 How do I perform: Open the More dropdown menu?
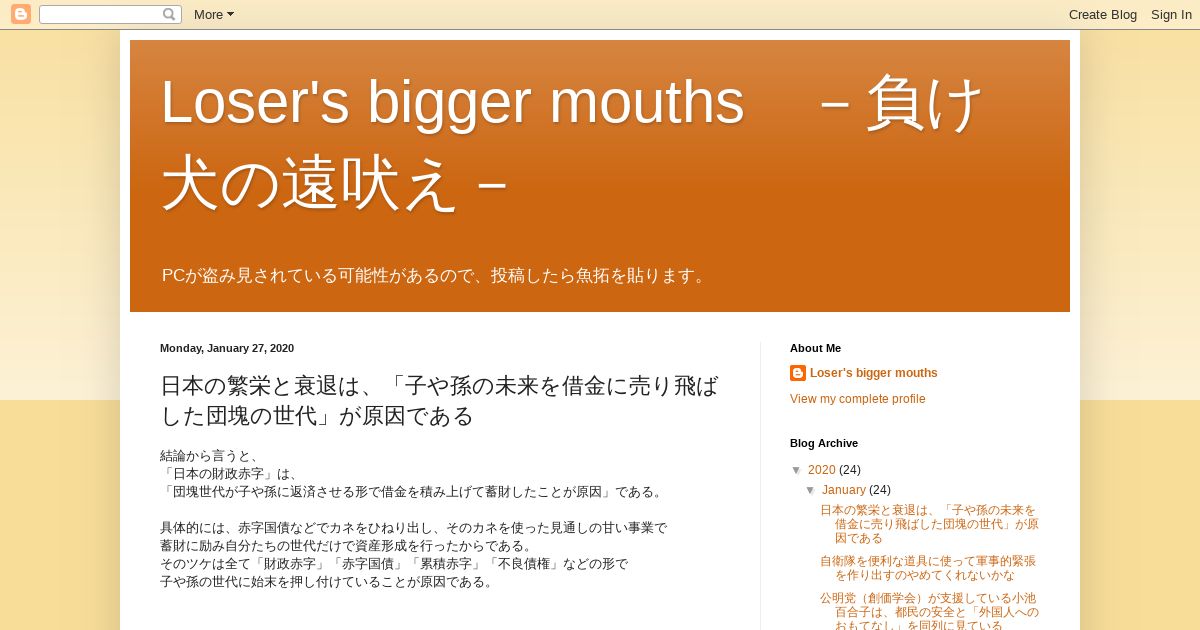pos(214,14)
